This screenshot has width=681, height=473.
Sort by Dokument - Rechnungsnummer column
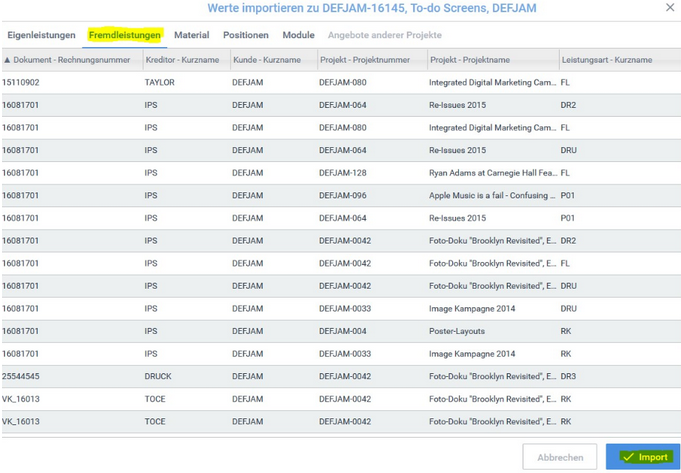click(x=72, y=60)
